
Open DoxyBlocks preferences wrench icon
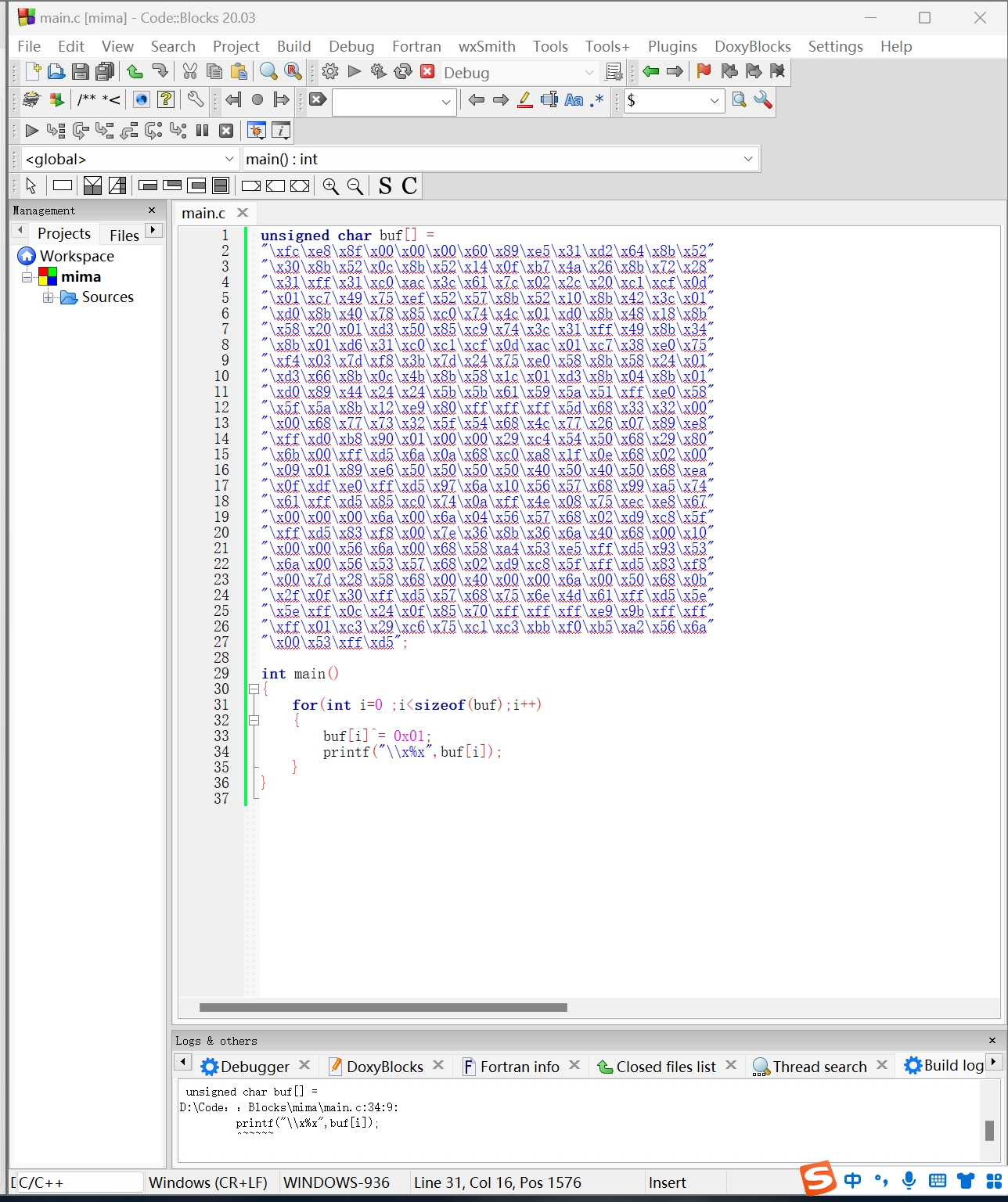point(196,99)
